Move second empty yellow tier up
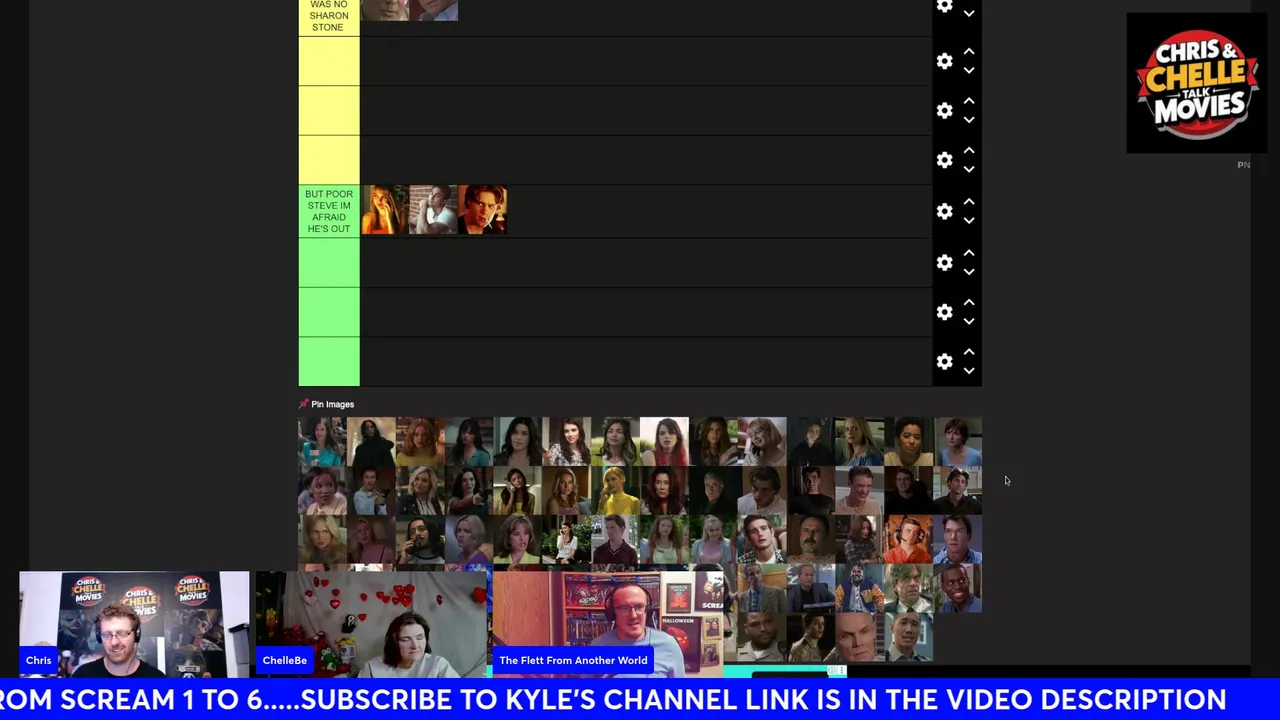 [969, 101]
